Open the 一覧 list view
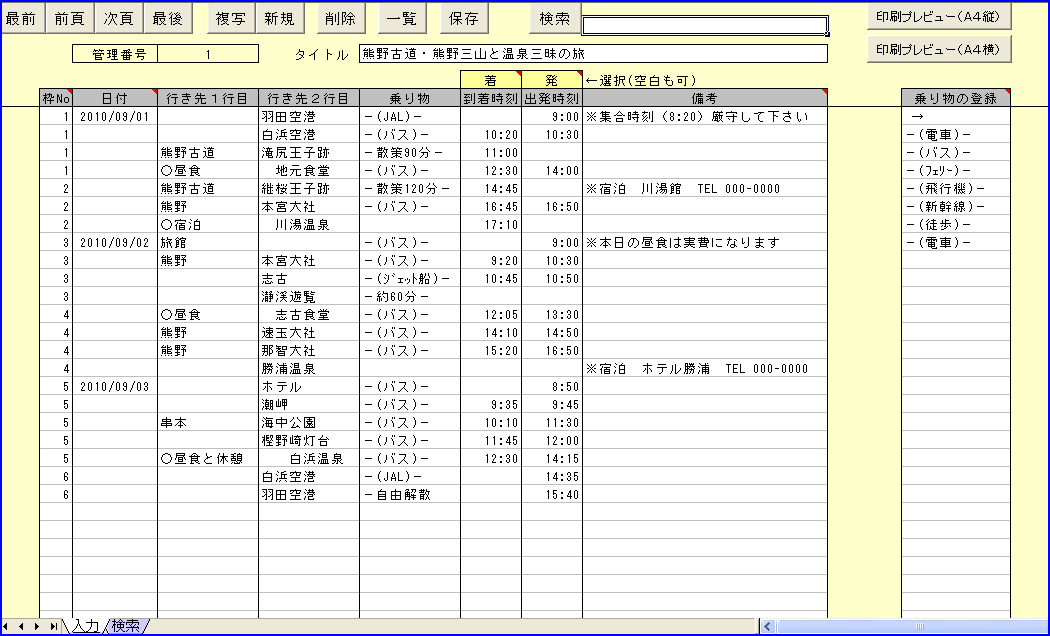The width and height of the screenshot is (1050, 636). [x=402, y=18]
